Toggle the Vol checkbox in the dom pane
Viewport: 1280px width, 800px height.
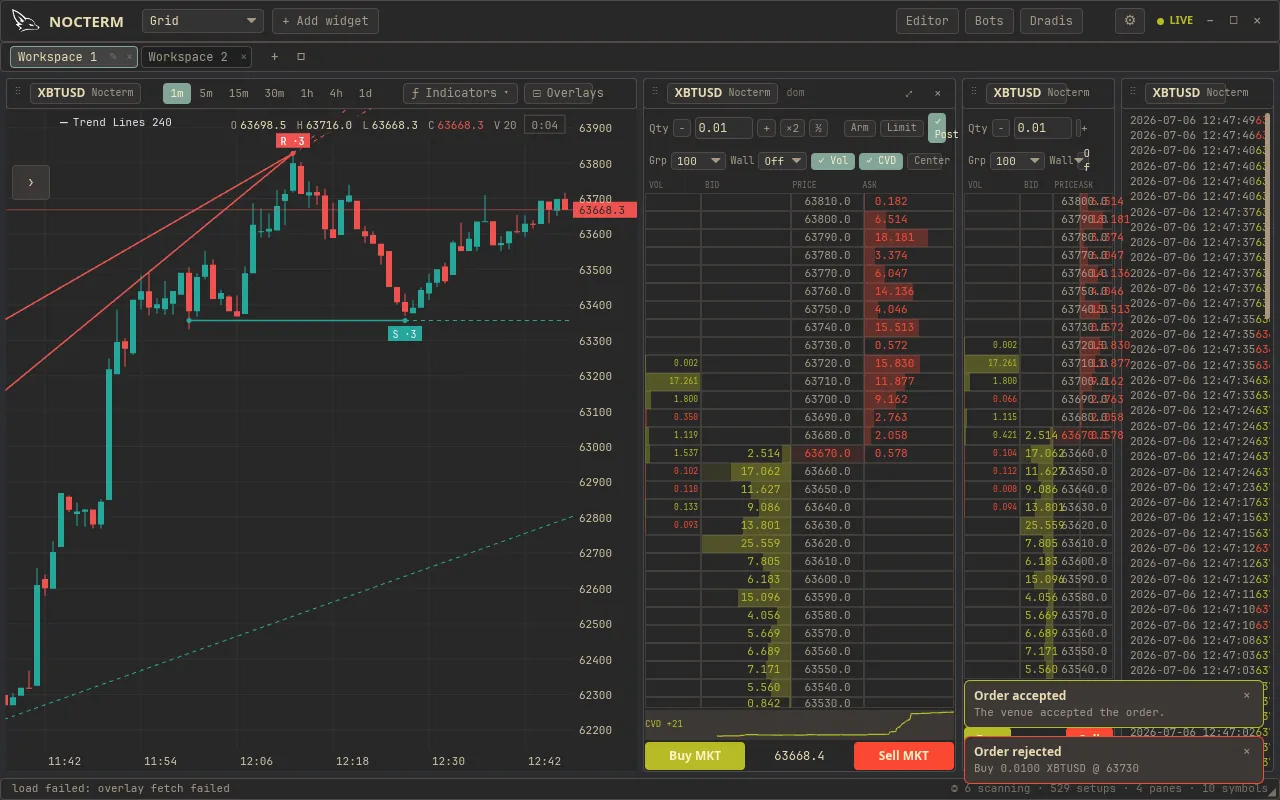pos(833,160)
